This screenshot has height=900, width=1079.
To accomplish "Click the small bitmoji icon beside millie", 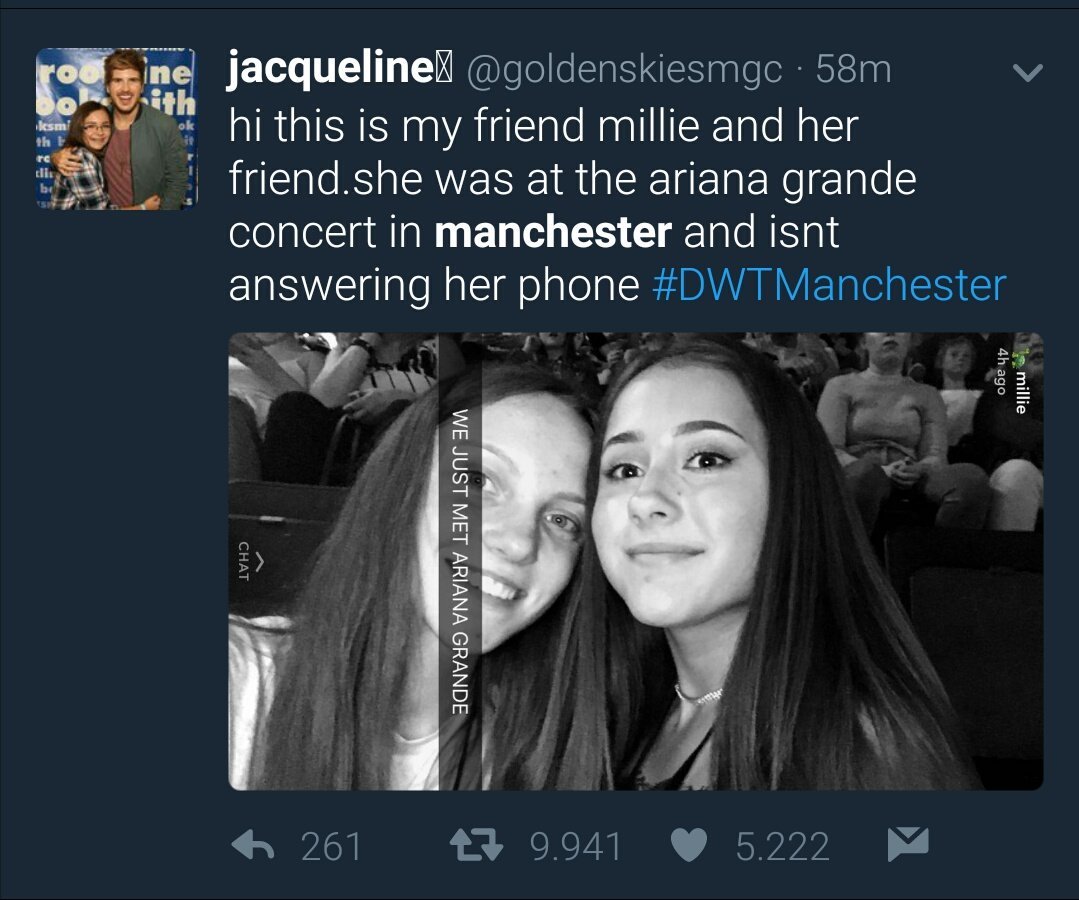I will 1022,357.
